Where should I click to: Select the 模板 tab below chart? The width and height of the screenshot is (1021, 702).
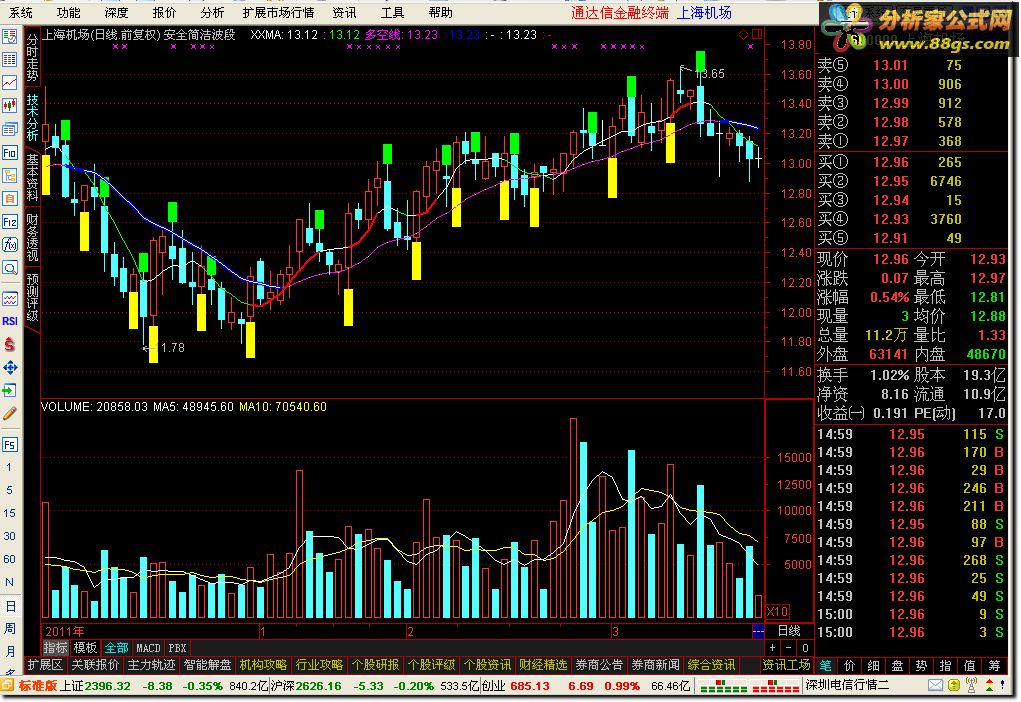click(85, 648)
